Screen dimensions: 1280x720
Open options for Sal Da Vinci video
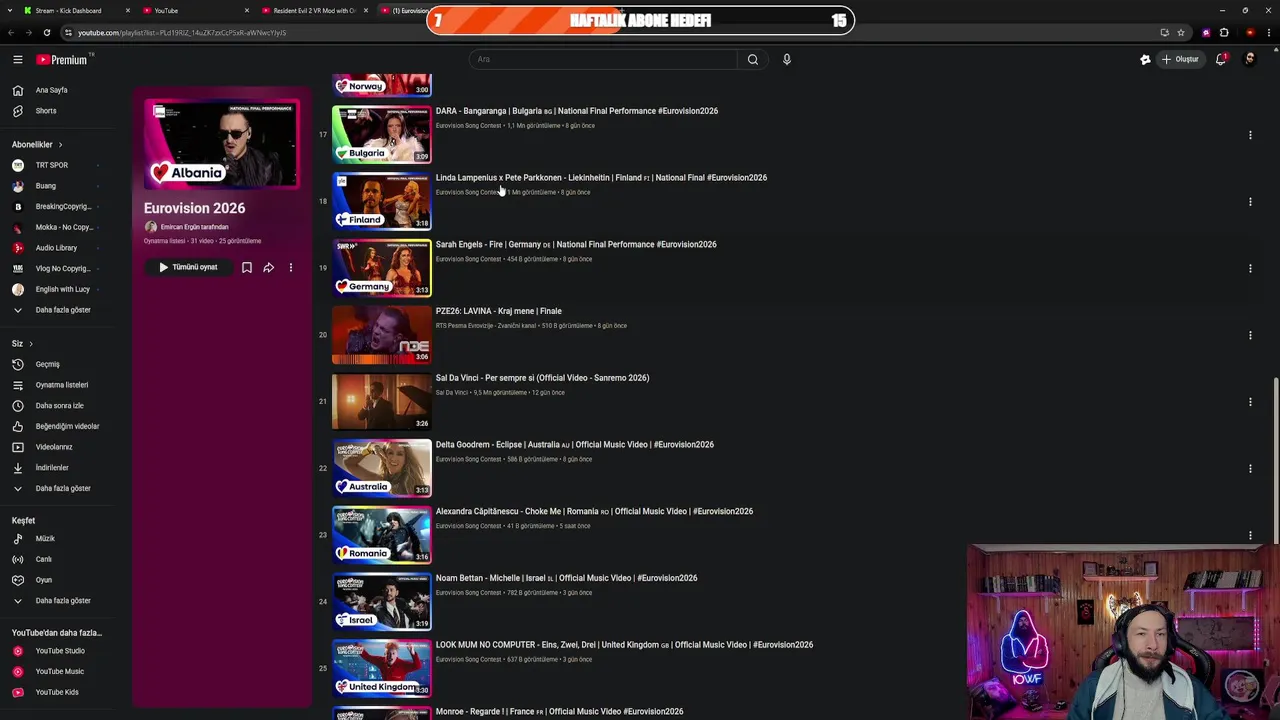tap(1250, 402)
